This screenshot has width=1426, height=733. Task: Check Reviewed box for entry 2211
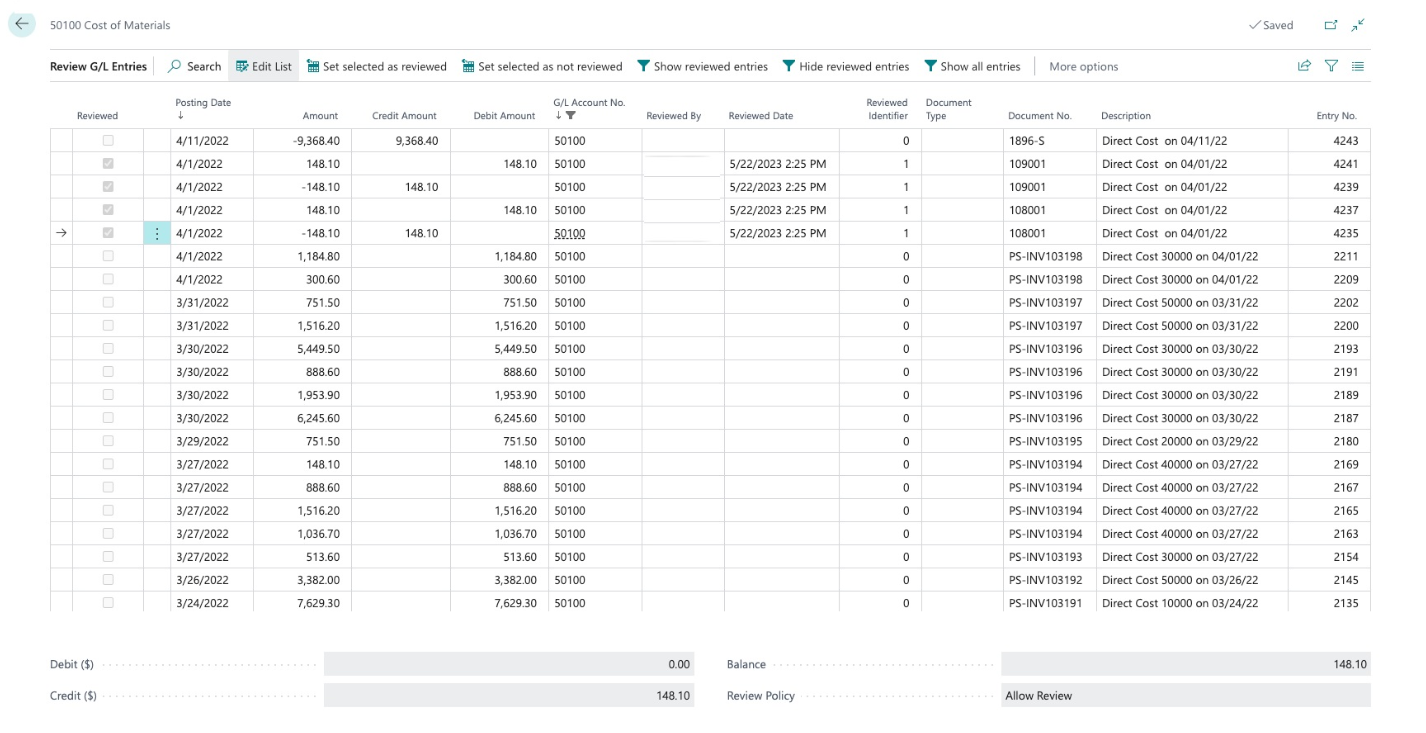(x=108, y=256)
